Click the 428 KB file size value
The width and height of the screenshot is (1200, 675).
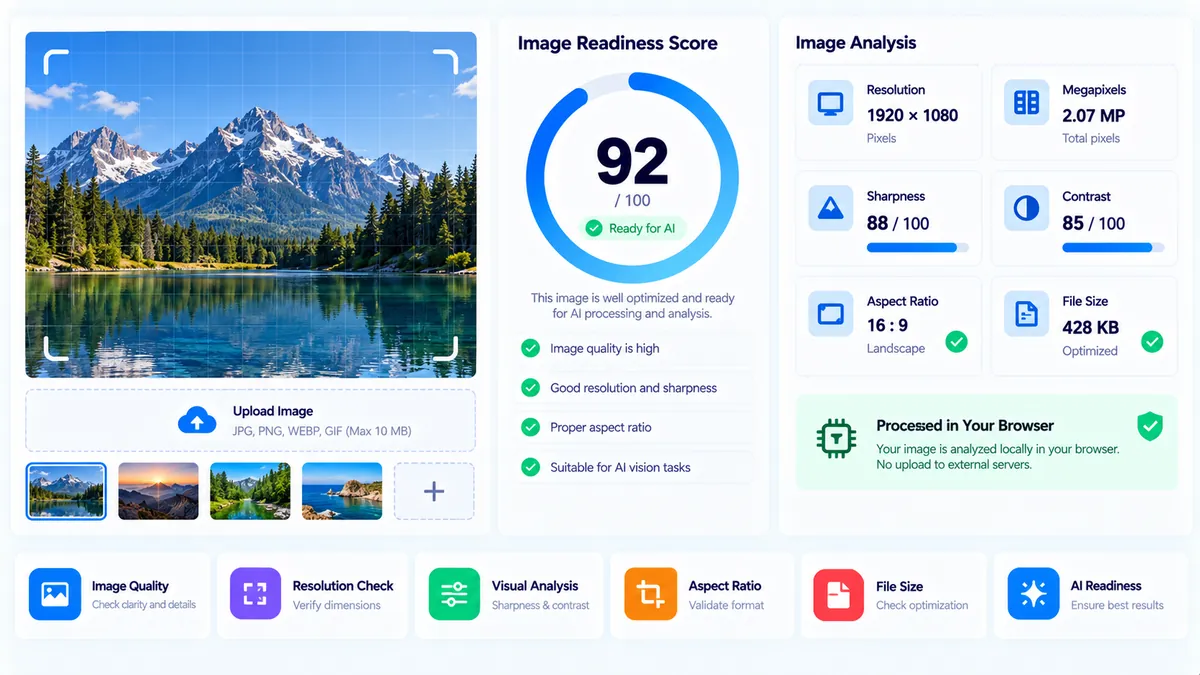click(x=1091, y=327)
